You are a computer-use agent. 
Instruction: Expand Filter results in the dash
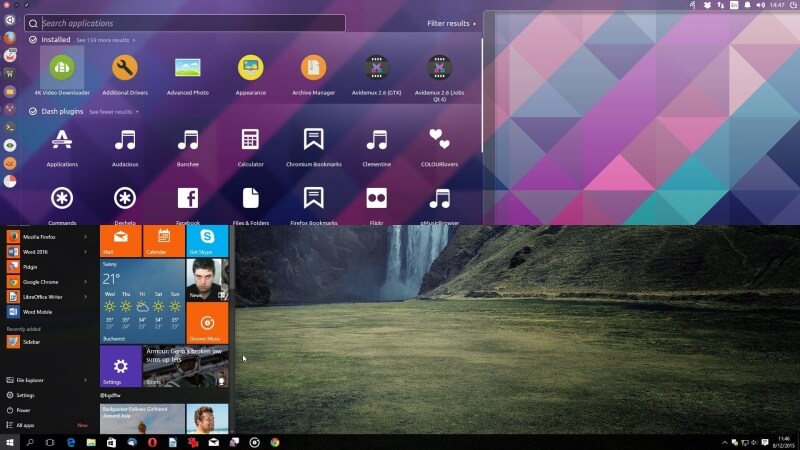pyautogui.click(x=451, y=23)
